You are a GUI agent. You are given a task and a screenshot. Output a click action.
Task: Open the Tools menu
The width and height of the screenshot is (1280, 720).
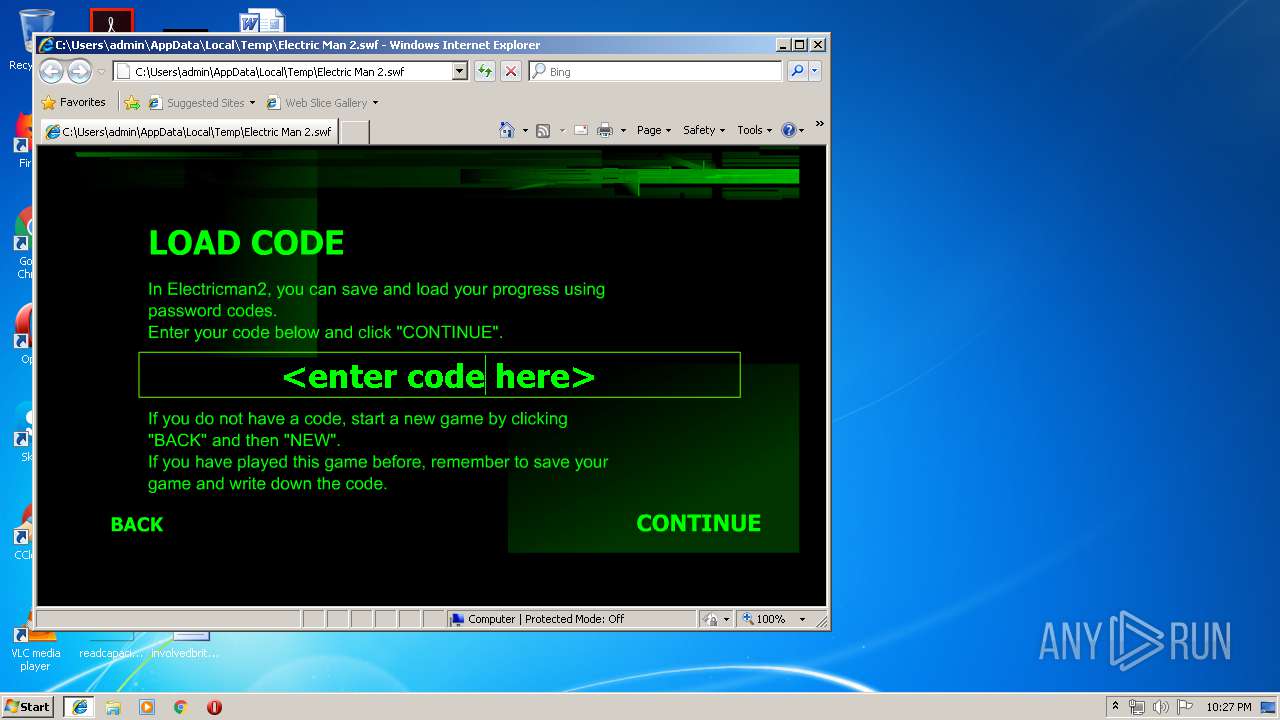(x=755, y=130)
